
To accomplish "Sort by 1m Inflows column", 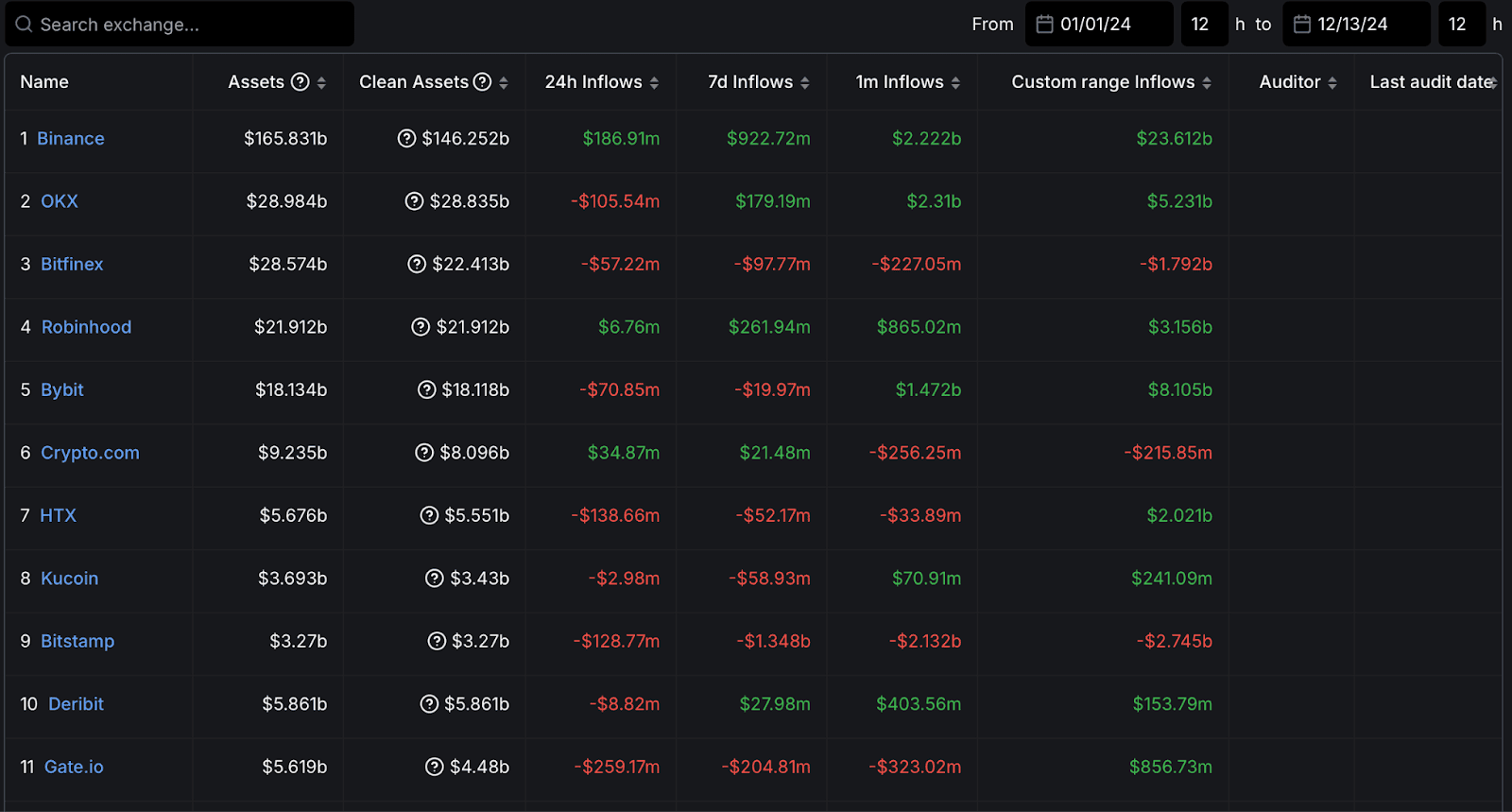I will (x=955, y=83).
